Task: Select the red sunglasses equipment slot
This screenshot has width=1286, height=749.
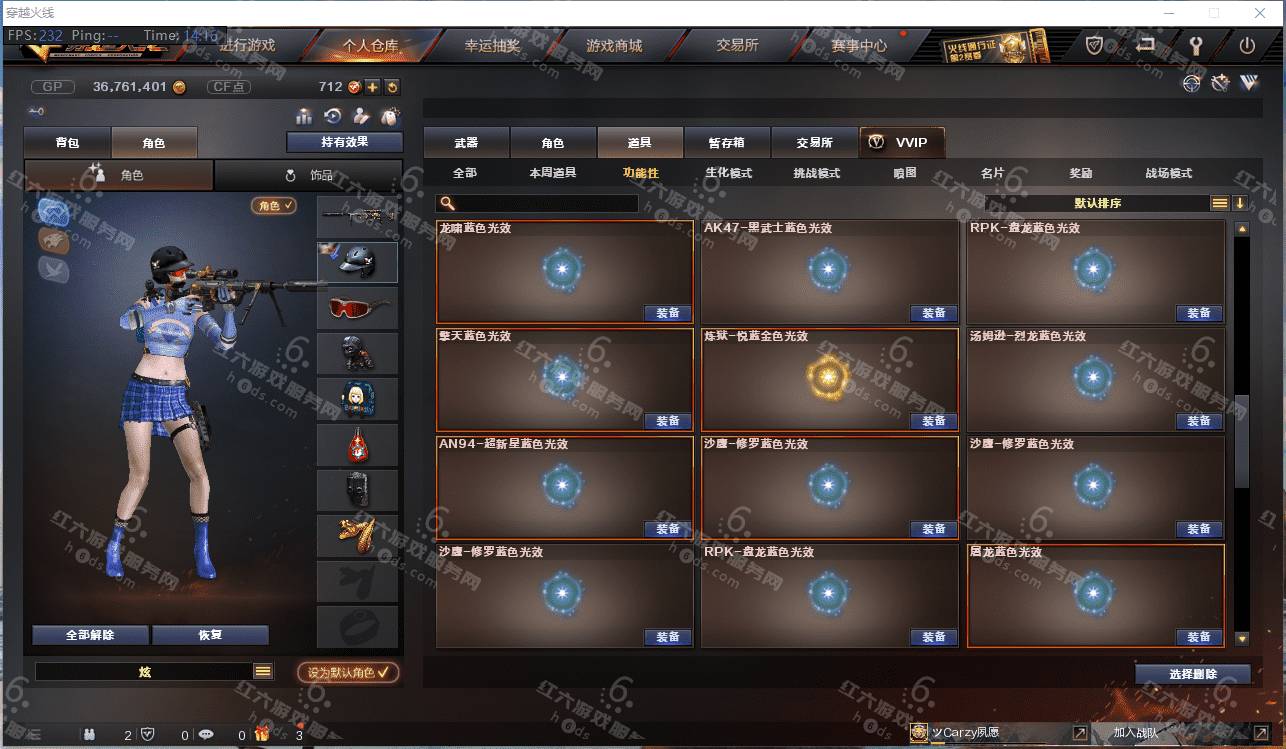Action: tap(357, 308)
